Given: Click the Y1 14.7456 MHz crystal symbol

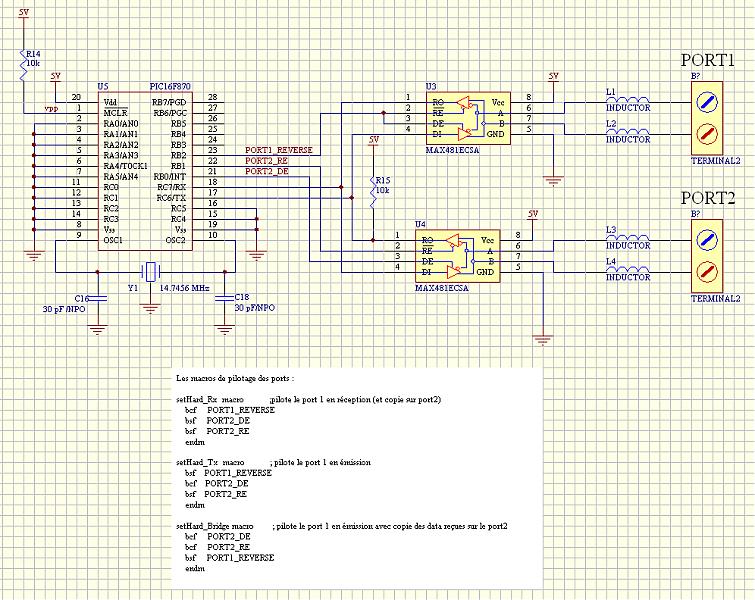Looking at the screenshot, I should click(x=151, y=272).
